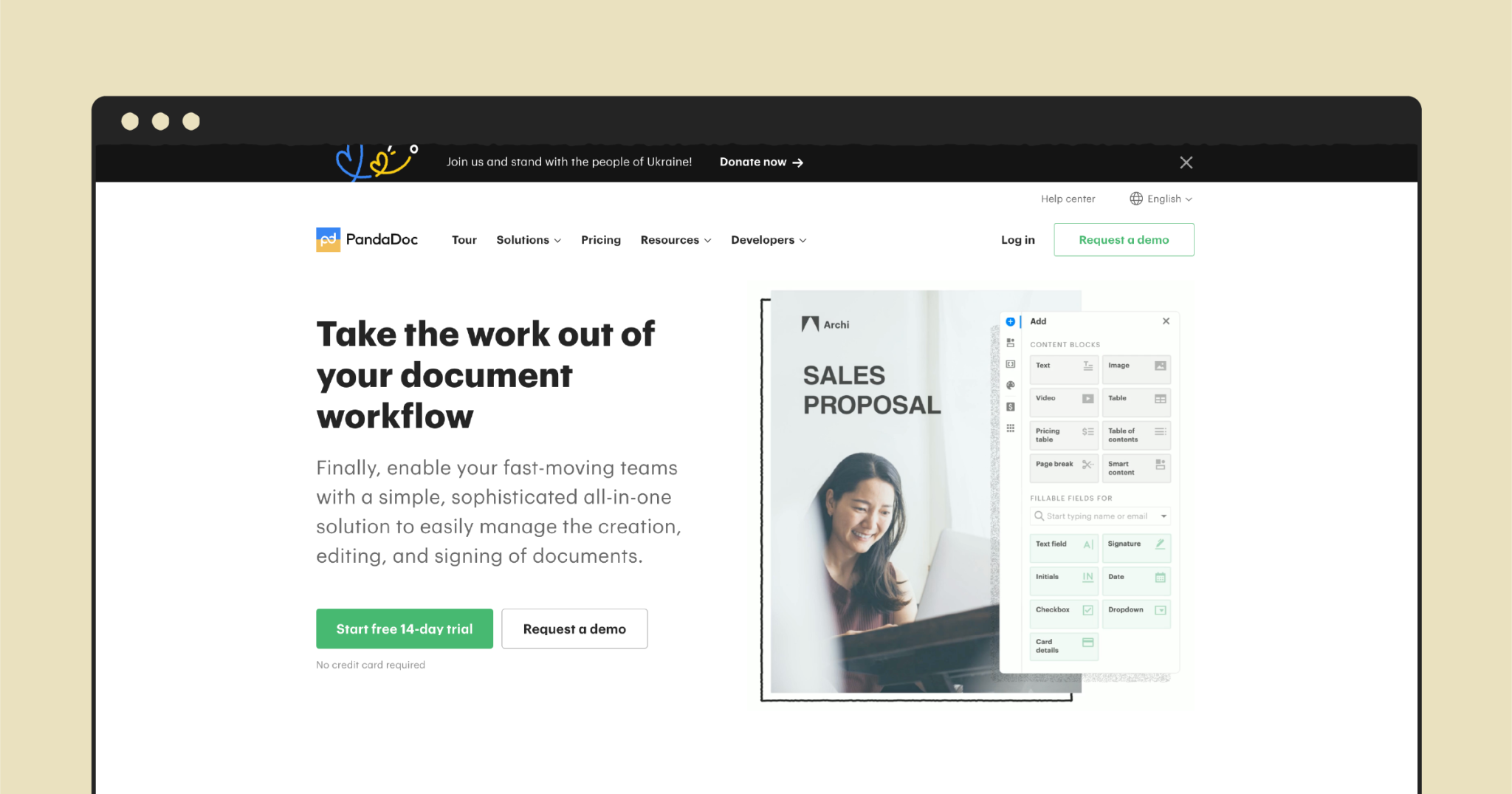
Task: Expand the Resources dropdown menu
Action: [676, 240]
